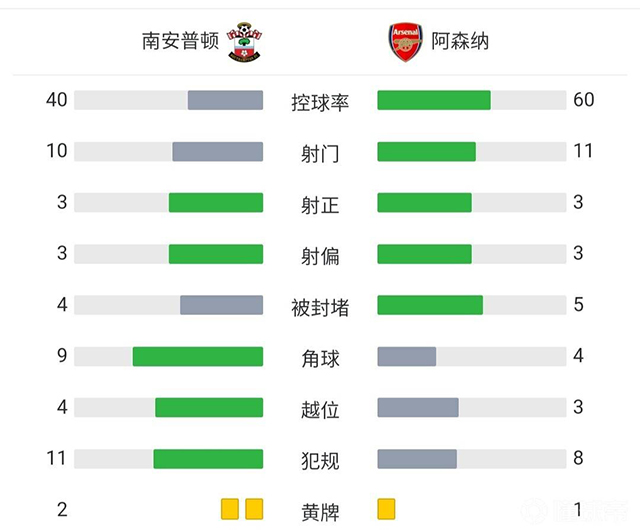Viewport: 640px width, 530px height.
Task: Open the 南安普顿 team name
Action: pyautogui.click(x=180, y=41)
